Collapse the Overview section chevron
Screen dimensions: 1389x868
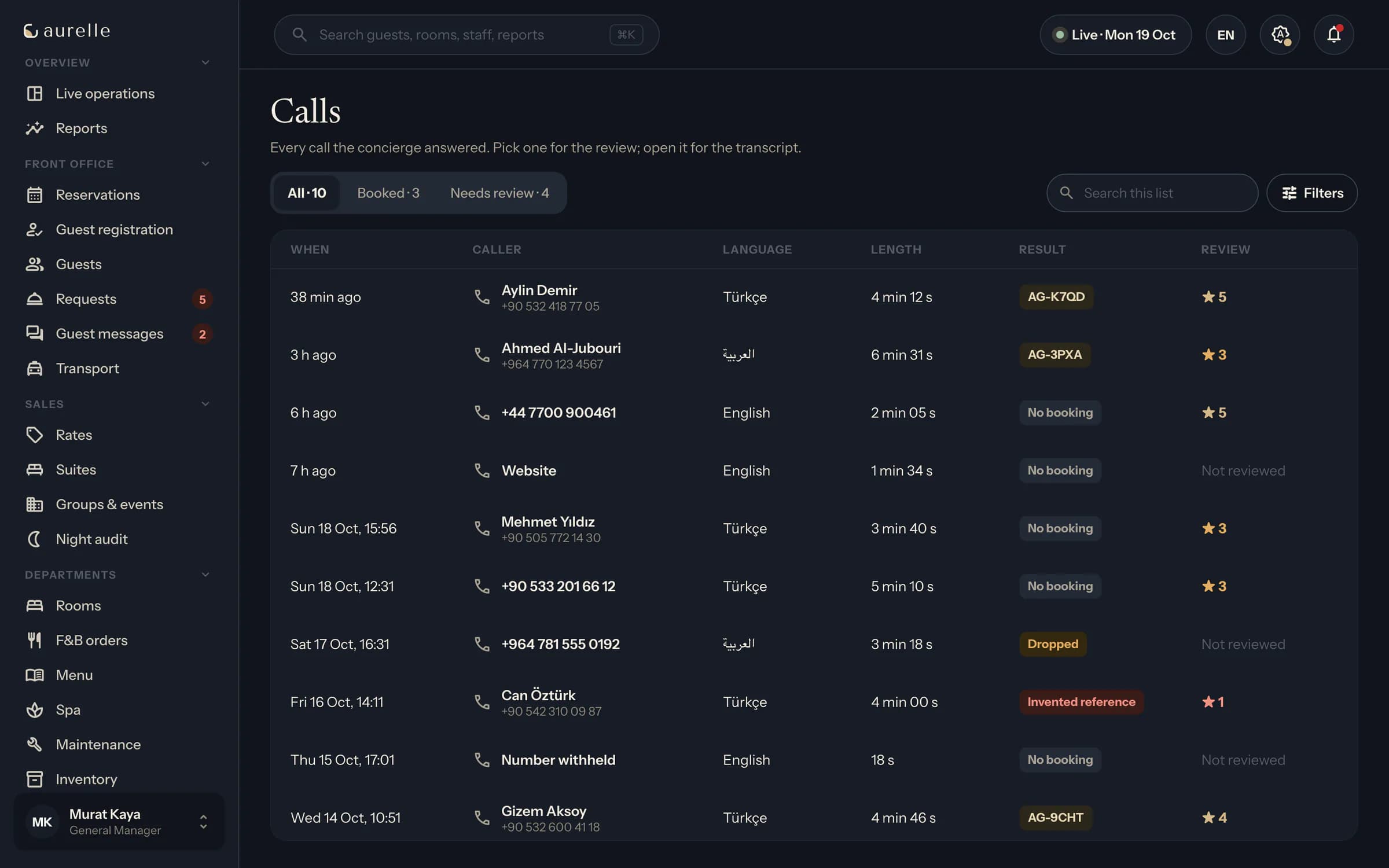(x=205, y=62)
